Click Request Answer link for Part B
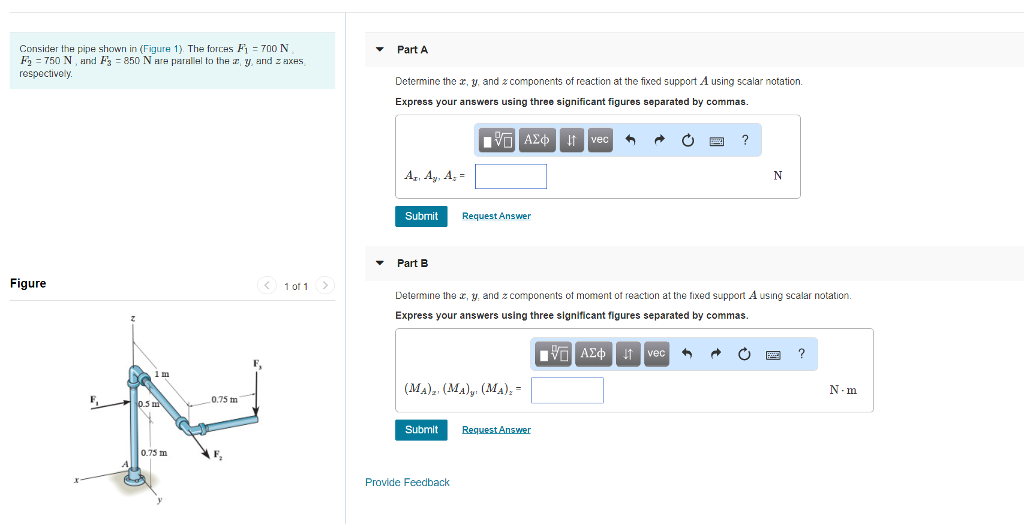This screenshot has width=1024, height=524. [496, 430]
